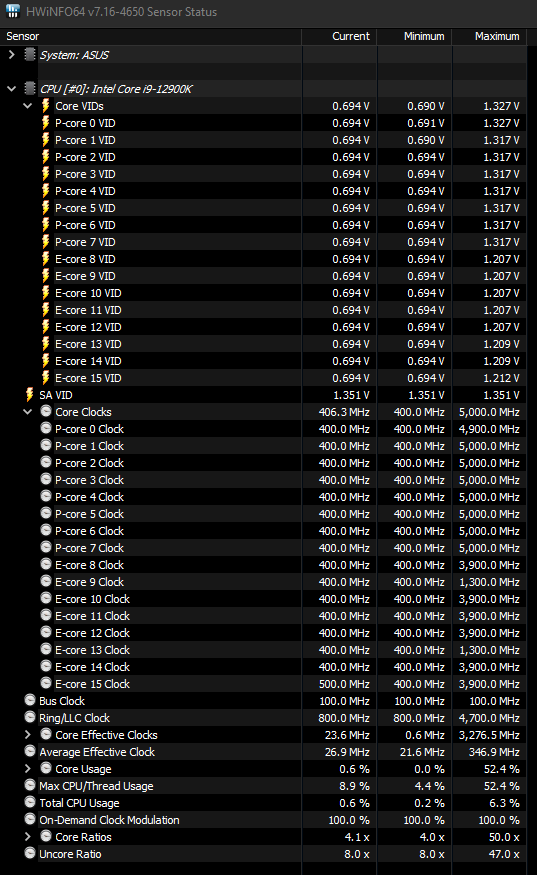Click the Minimum column header
Viewport: 537px width, 875px height.
pyautogui.click(x=424, y=36)
